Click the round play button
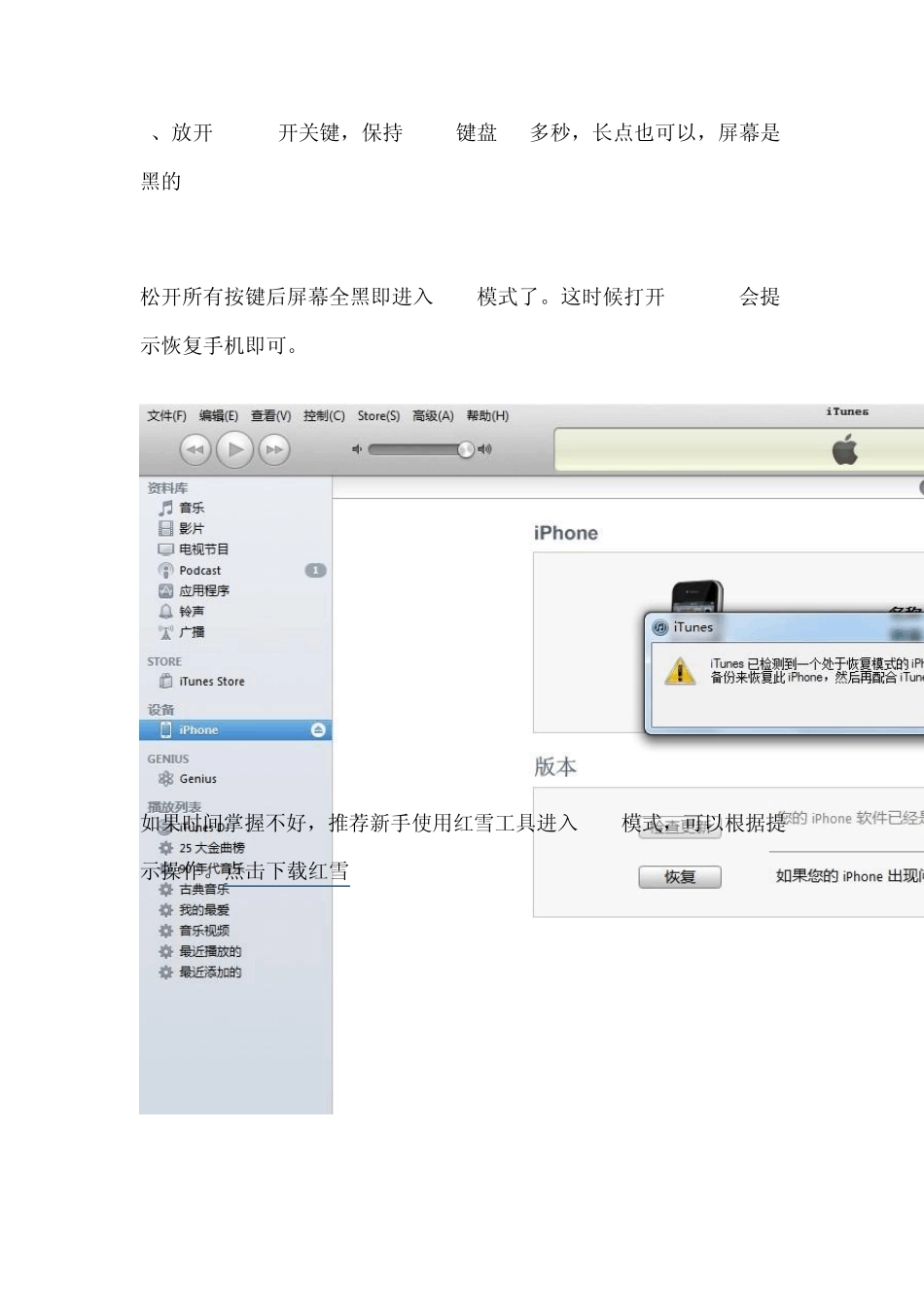924x1307 pixels. click(234, 449)
